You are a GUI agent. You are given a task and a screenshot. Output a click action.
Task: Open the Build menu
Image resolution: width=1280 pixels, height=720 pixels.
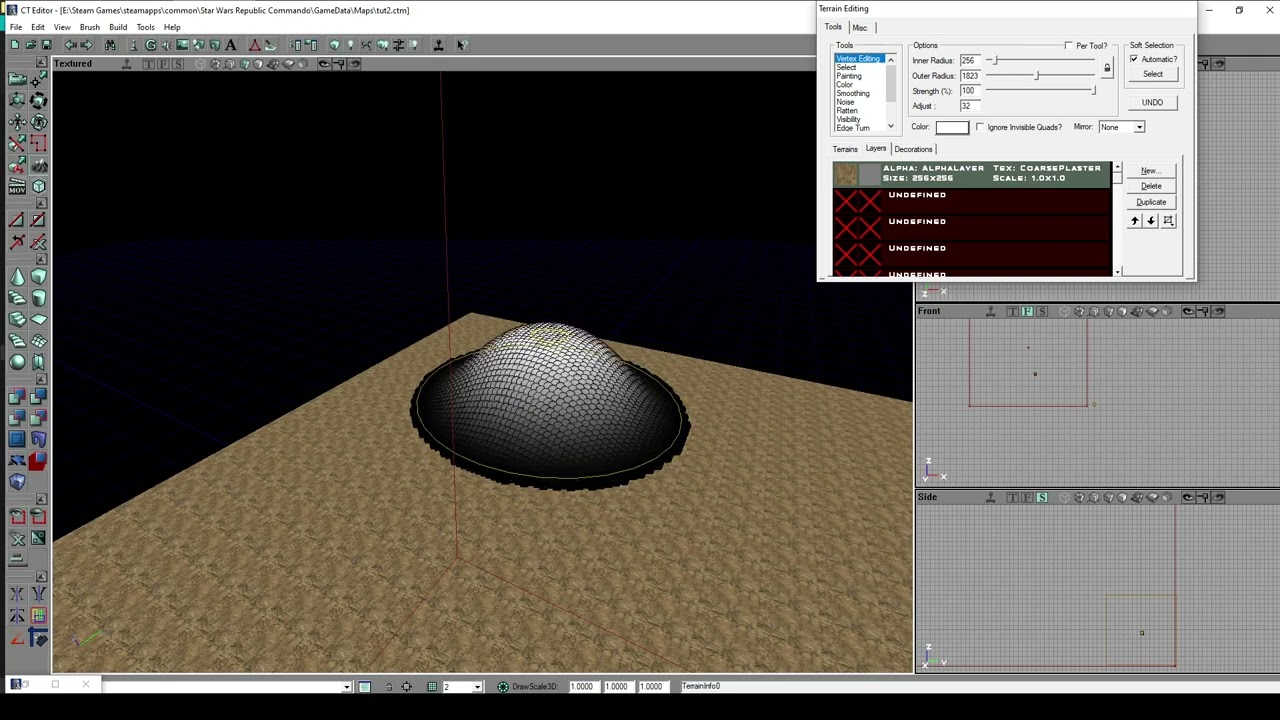click(118, 27)
